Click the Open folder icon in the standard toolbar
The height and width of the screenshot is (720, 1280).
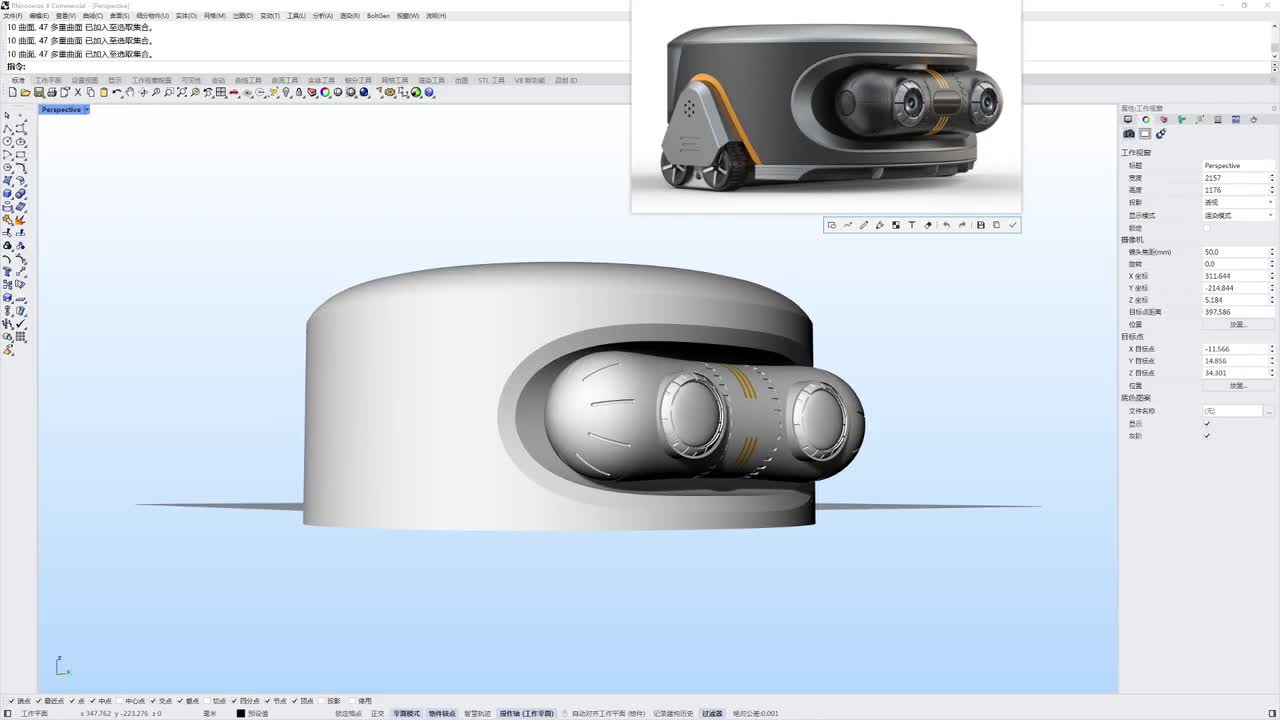[25, 93]
